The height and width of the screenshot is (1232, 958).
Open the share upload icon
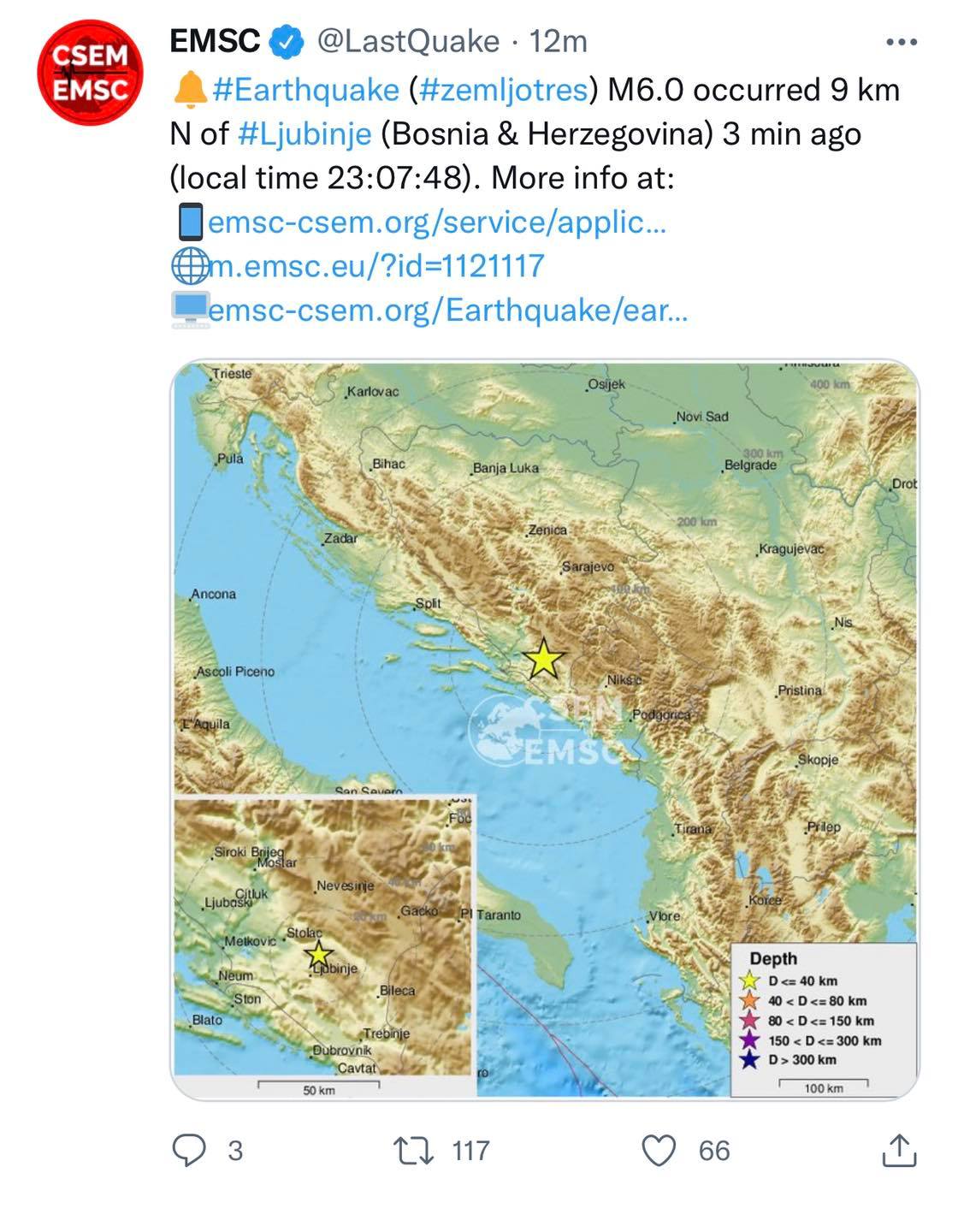coord(899,1150)
